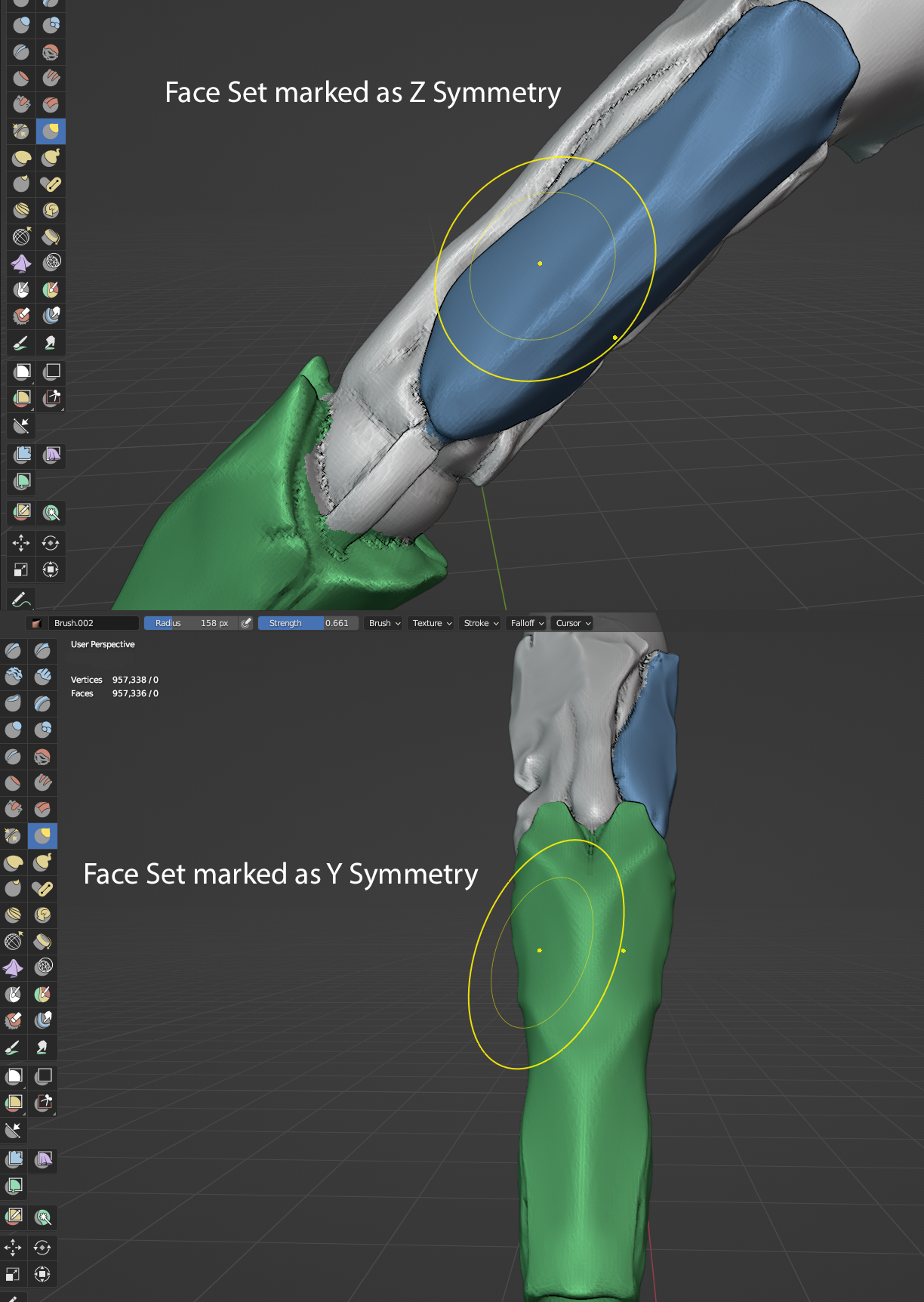Activate Box Hide tool in Y Symmetry toolbar

click(42, 1075)
